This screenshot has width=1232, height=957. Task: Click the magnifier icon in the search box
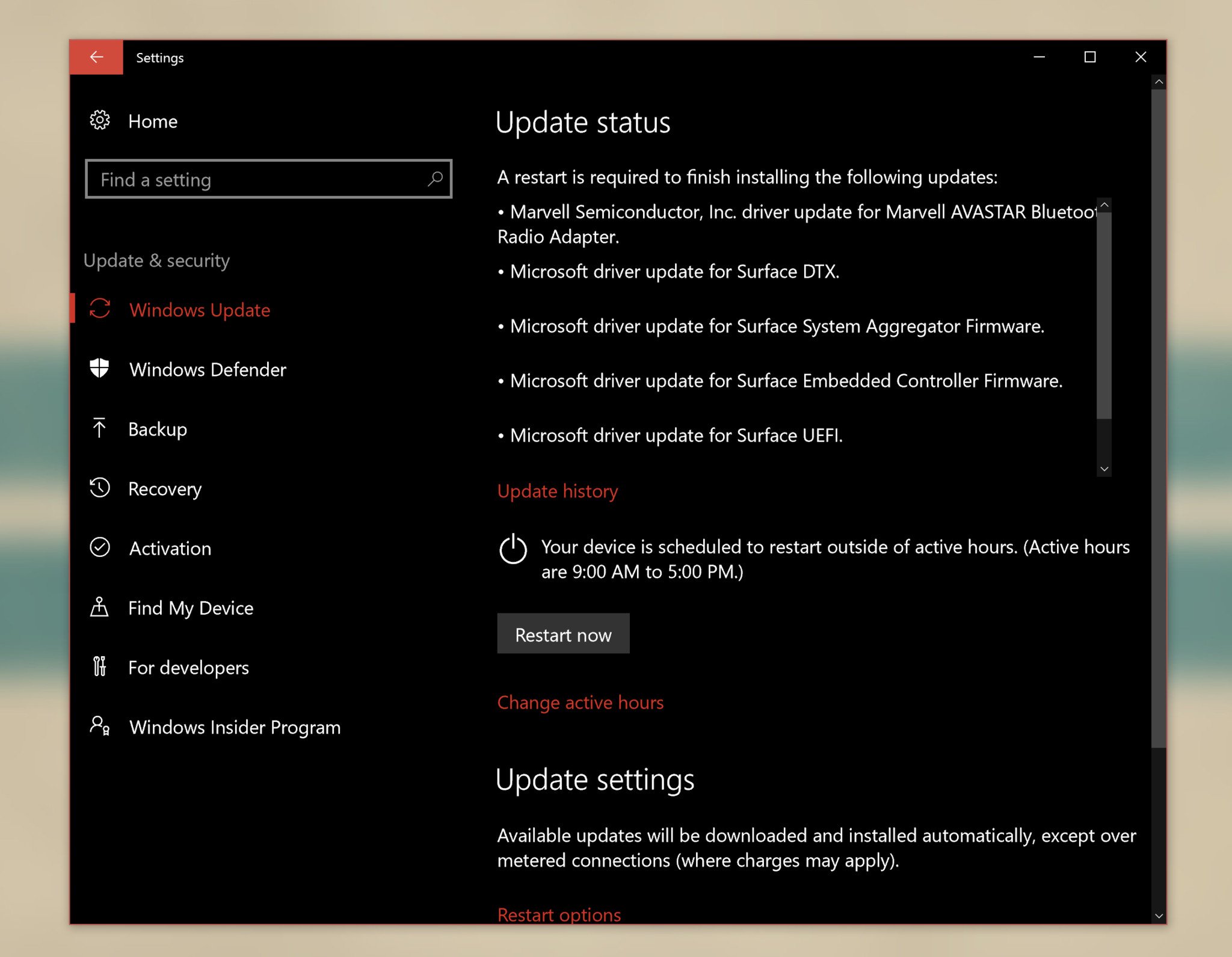[x=435, y=179]
